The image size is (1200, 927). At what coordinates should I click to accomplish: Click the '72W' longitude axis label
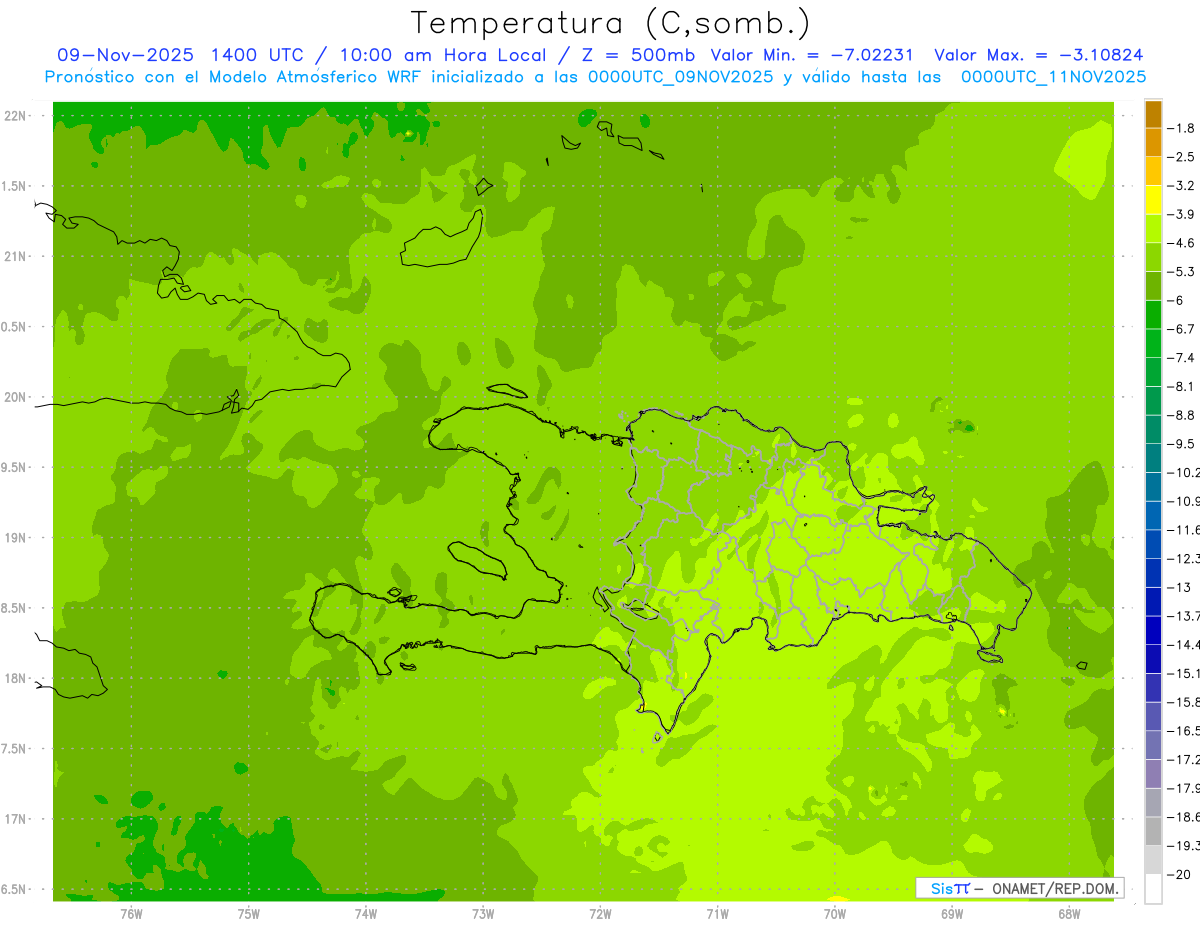[600, 914]
